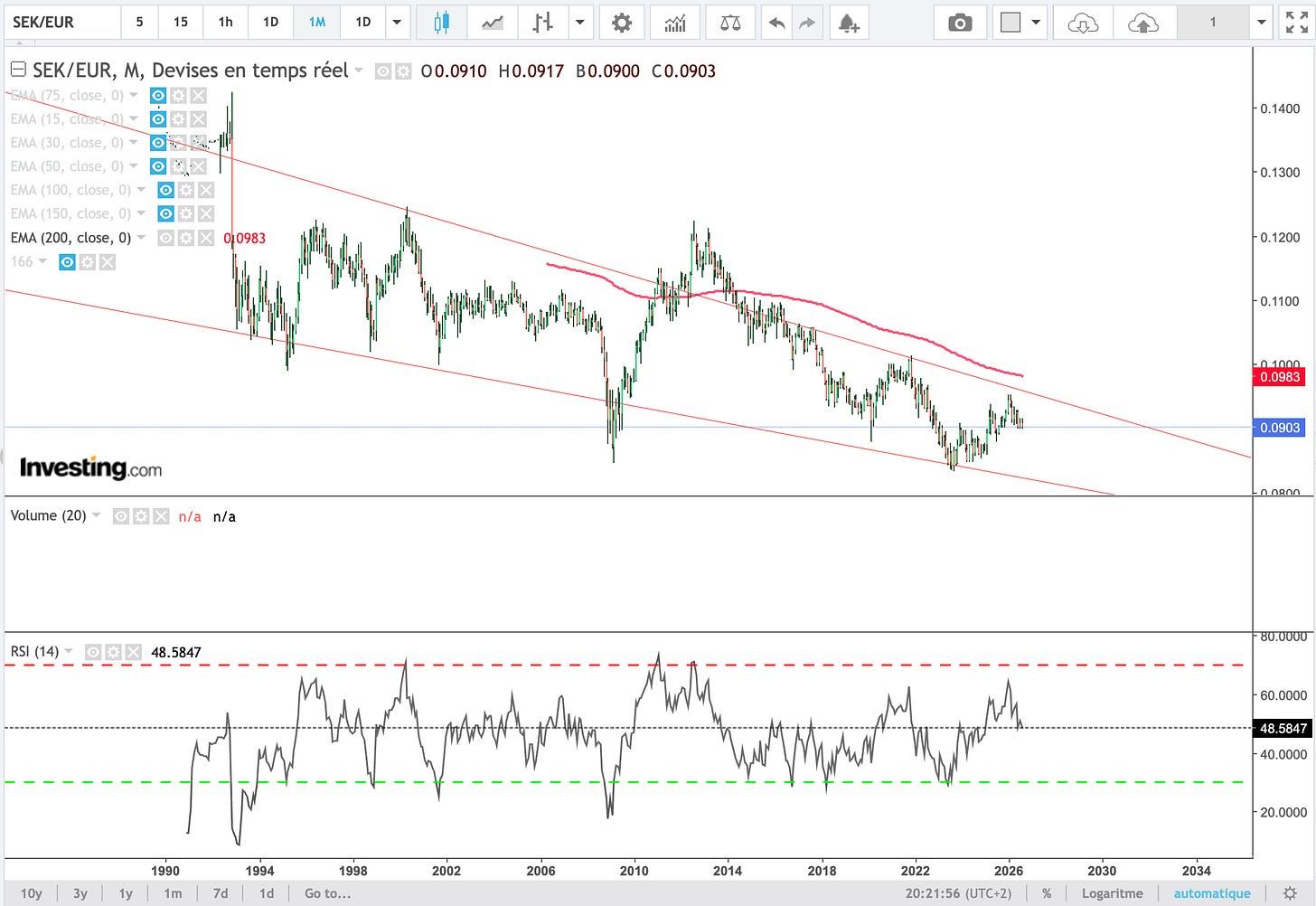This screenshot has height=906, width=1316.
Task: Hide the EMA (200, close, 0) line
Action: (165, 238)
